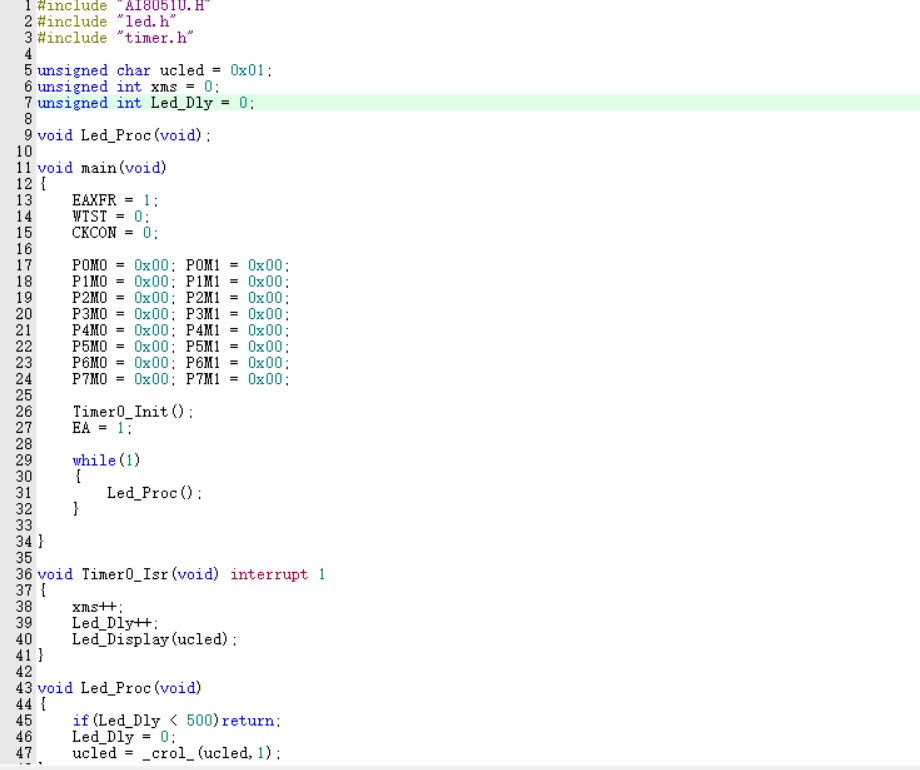Select the Led_Proc prototype on line 9
The height and width of the screenshot is (770, 920).
pos(124,136)
